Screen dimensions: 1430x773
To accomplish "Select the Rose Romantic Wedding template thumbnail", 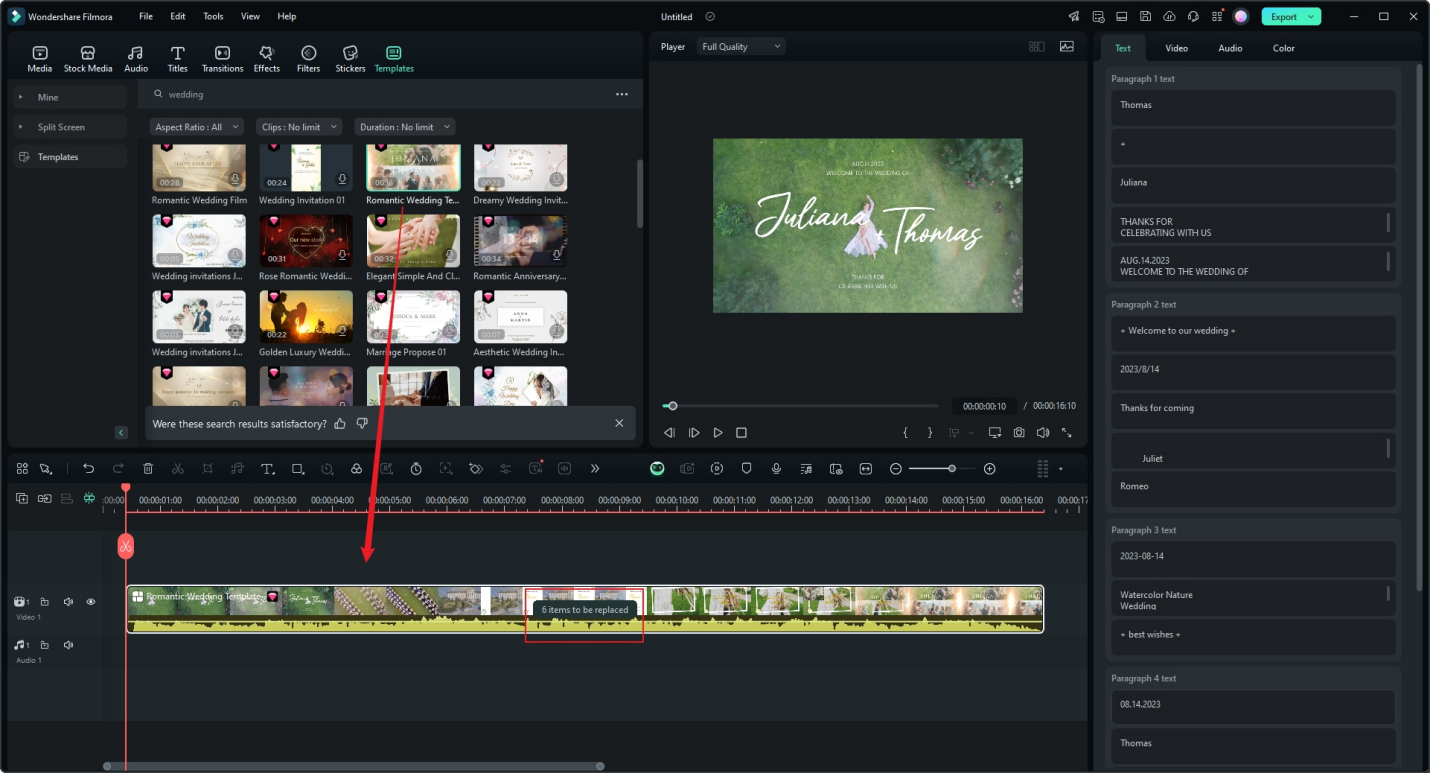I will pyautogui.click(x=306, y=241).
